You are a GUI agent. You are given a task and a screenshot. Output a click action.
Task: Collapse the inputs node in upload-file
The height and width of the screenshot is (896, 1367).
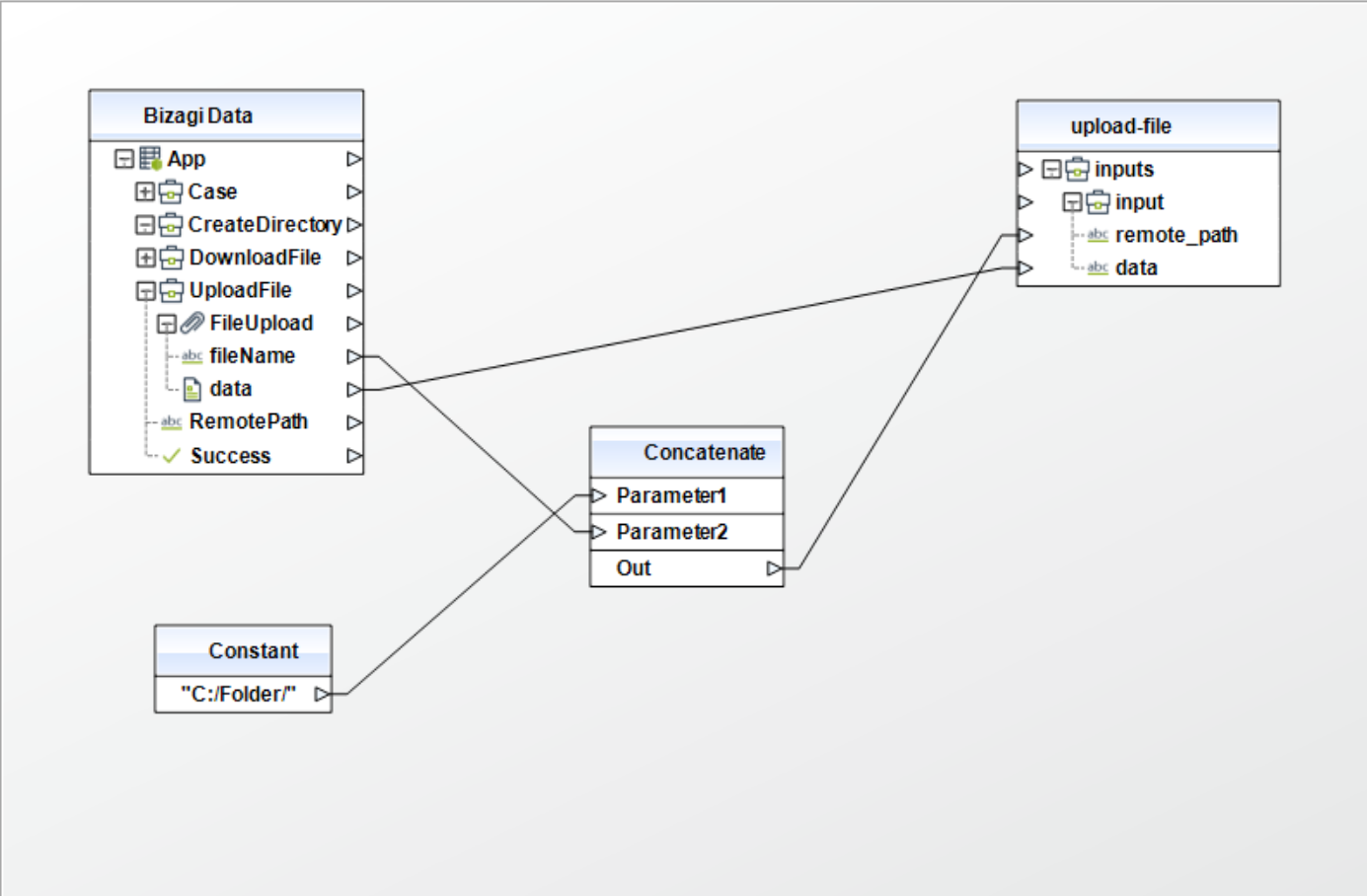click(1051, 170)
